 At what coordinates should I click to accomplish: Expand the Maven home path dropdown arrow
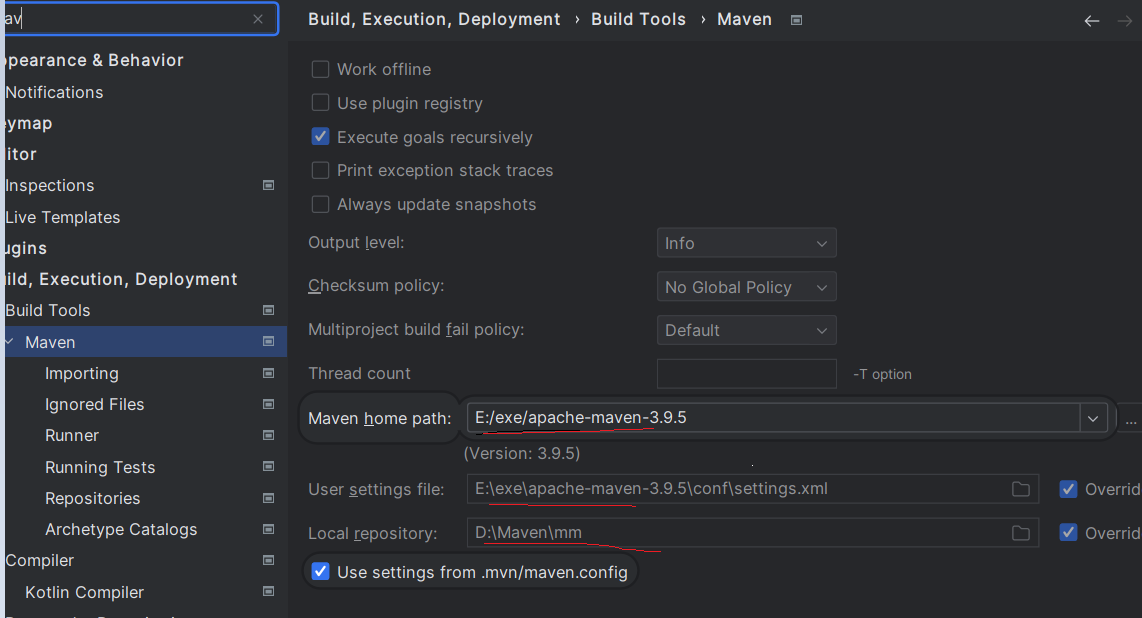[1093, 419]
